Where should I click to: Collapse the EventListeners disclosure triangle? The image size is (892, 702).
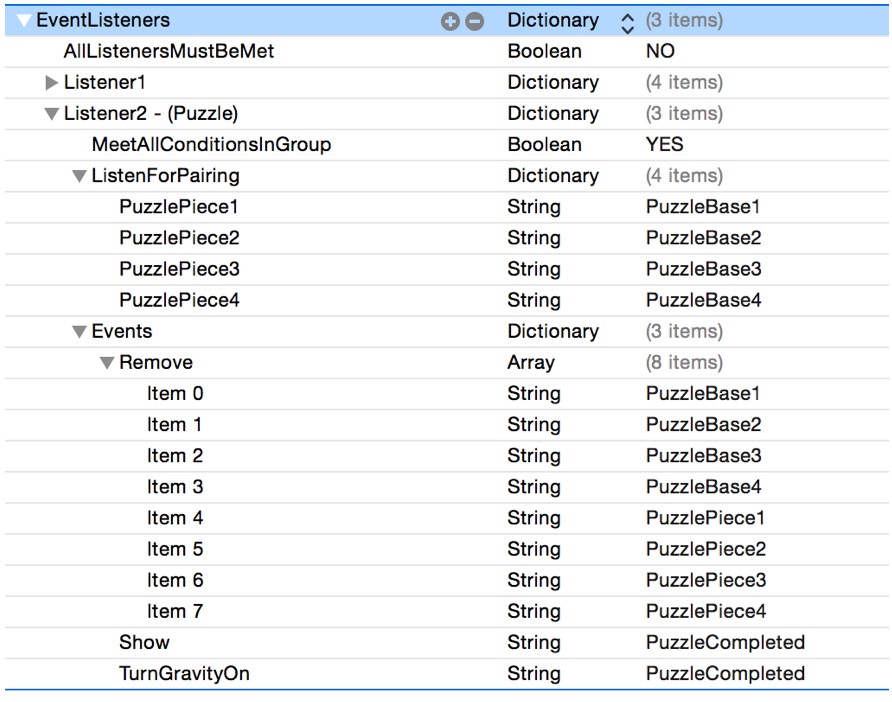coord(24,20)
